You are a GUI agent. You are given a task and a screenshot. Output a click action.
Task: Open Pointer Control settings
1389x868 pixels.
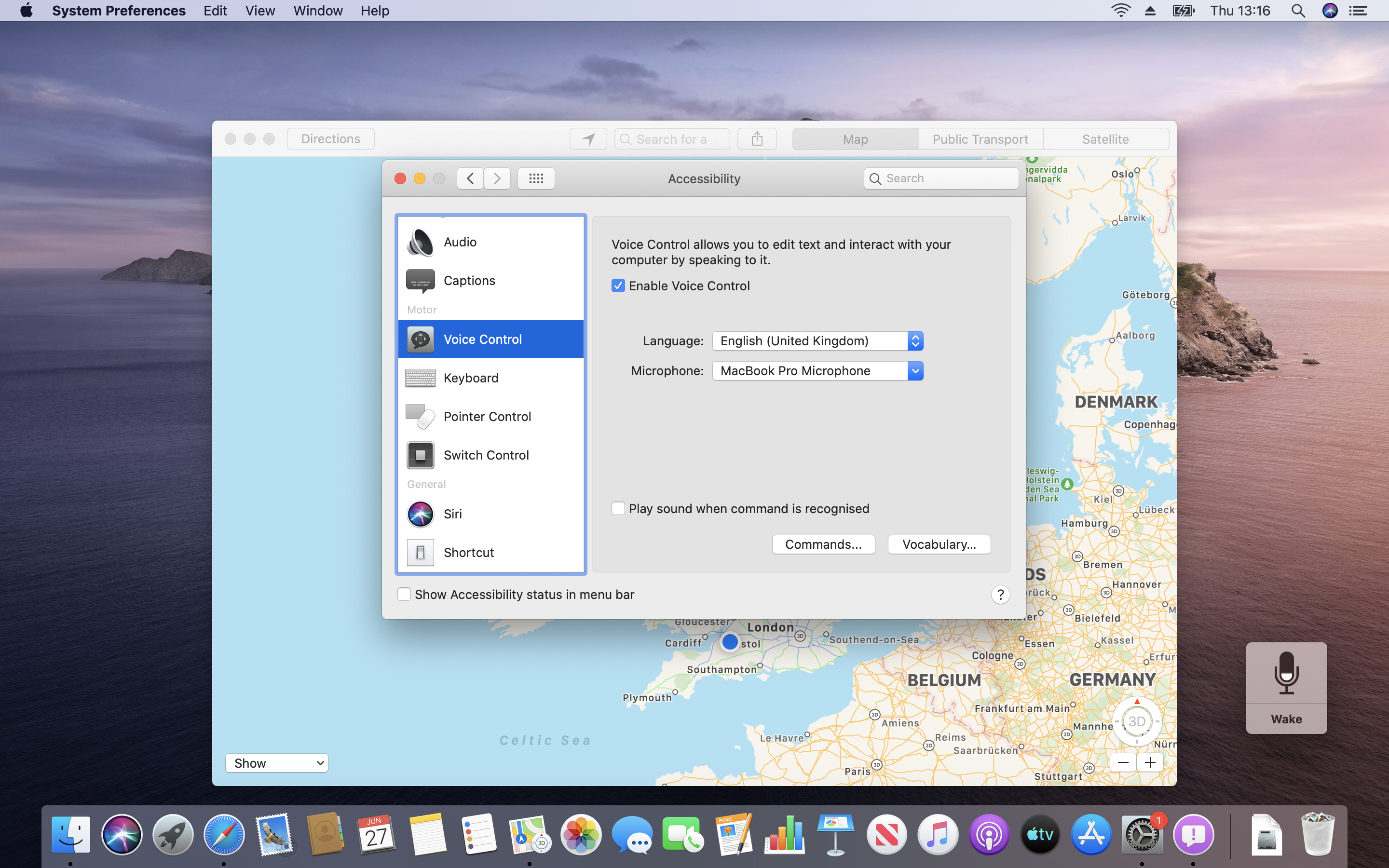(491, 416)
